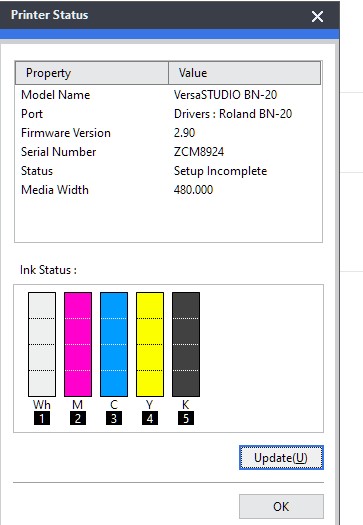Select the white ink level bar
Image resolution: width=363 pixels, height=525 pixels.
pos(42,344)
